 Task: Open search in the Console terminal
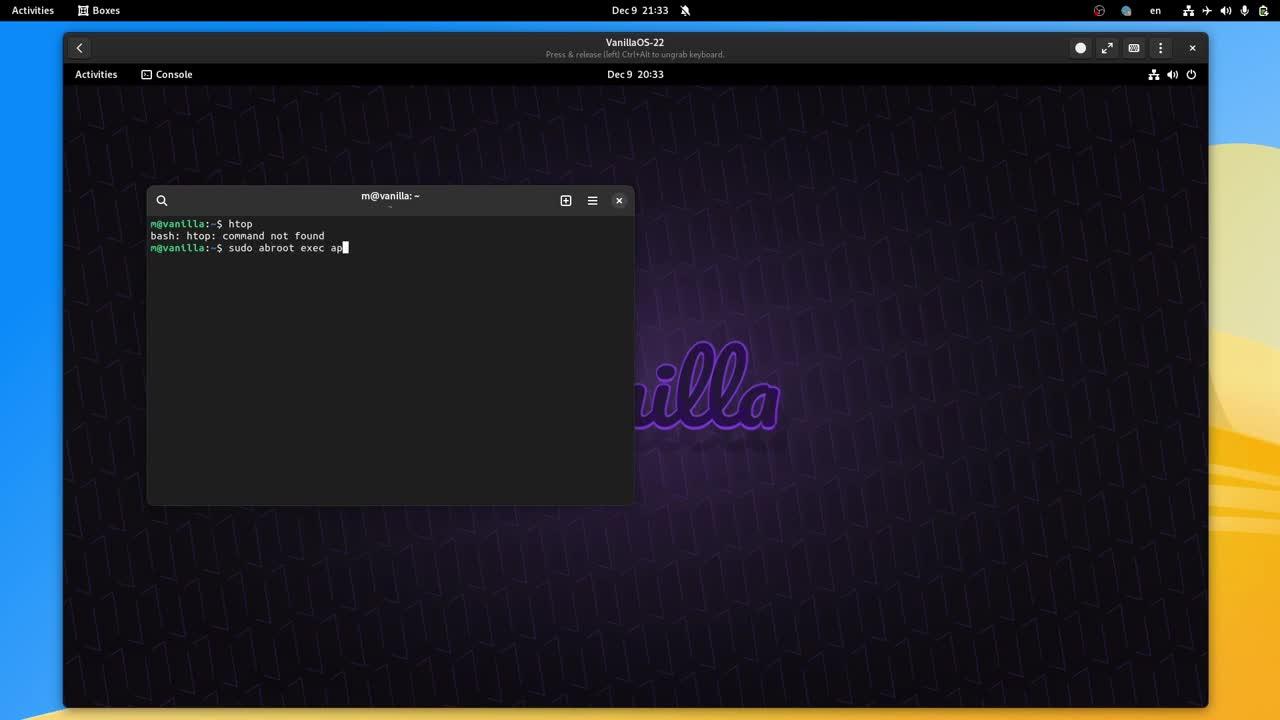(162, 200)
